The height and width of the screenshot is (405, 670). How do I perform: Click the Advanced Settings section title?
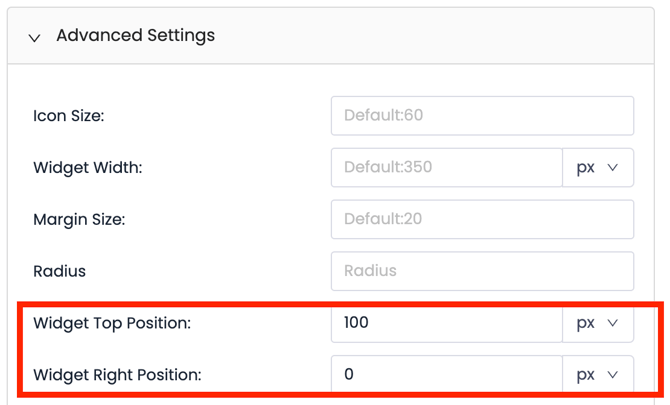135,36
